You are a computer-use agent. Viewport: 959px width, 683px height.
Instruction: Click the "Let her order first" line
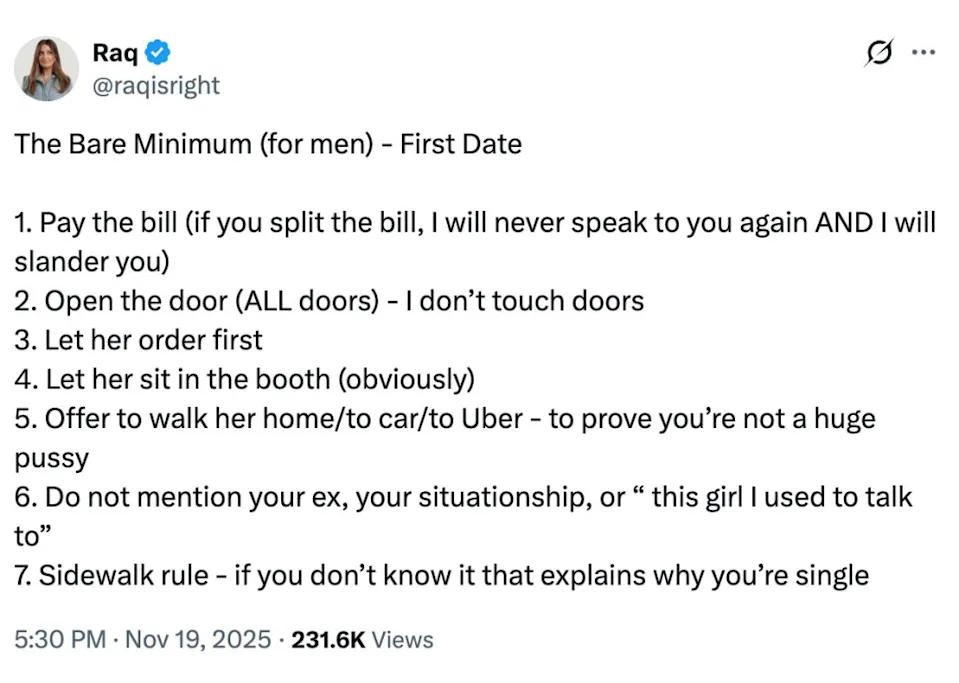click(x=138, y=340)
